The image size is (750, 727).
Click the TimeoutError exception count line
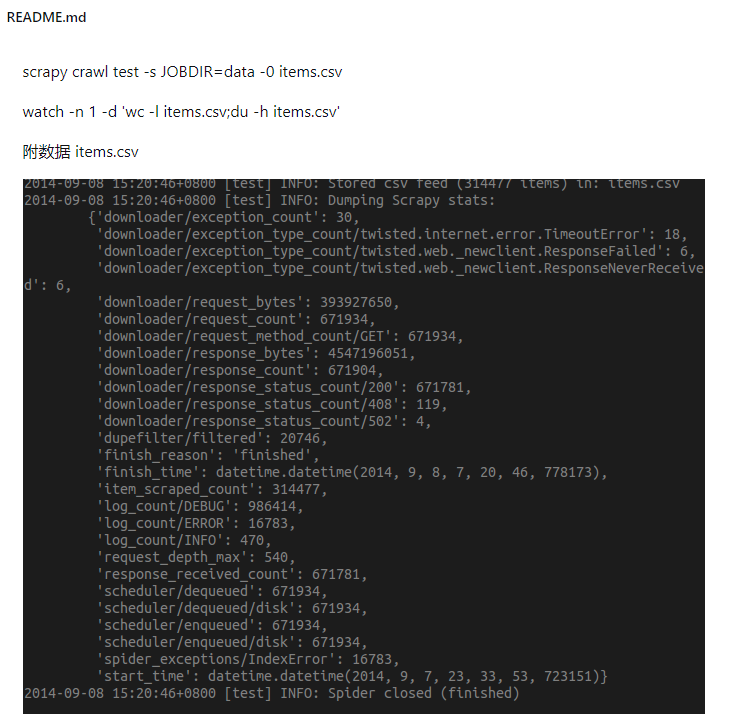point(392,234)
